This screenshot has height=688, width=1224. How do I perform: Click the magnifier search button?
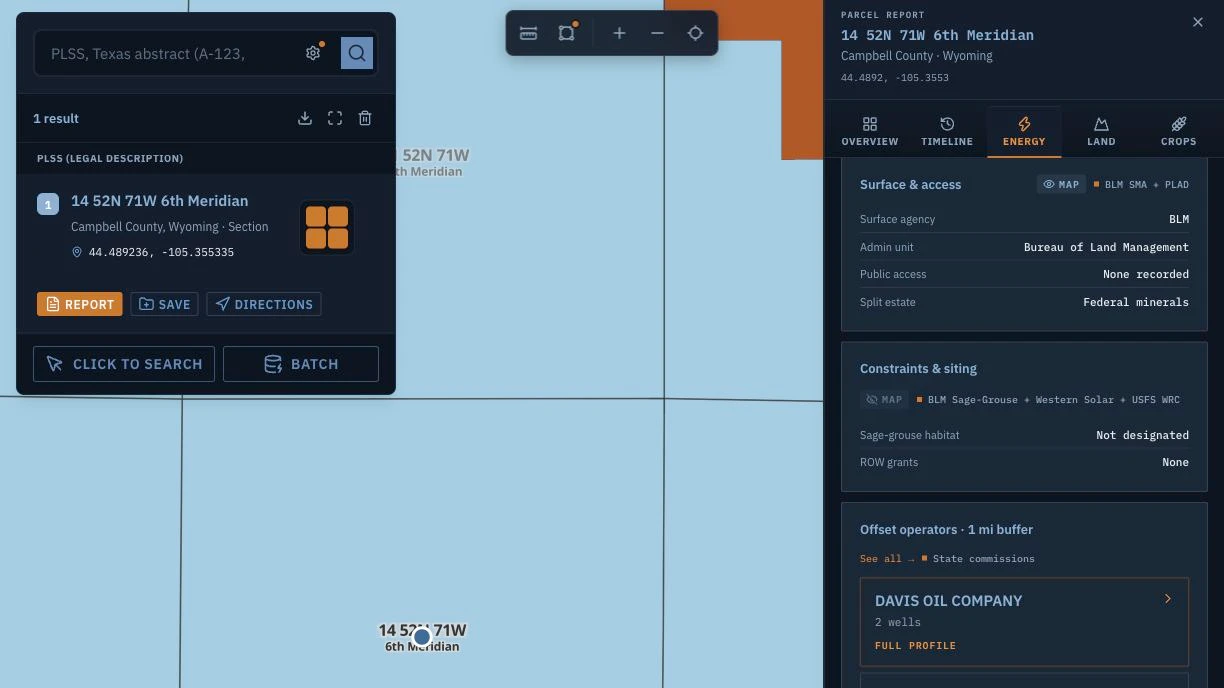357,53
